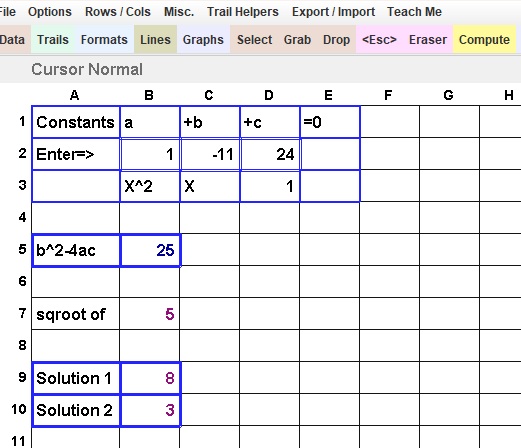Open the Trail Helpers menu
This screenshot has height=448, width=521.
pos(243,12)
